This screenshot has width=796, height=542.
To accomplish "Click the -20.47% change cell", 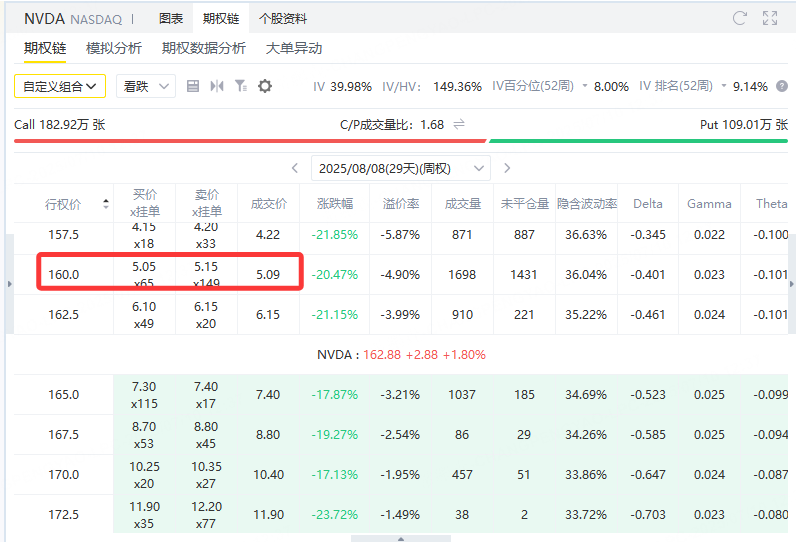I will tap(335, 275).
